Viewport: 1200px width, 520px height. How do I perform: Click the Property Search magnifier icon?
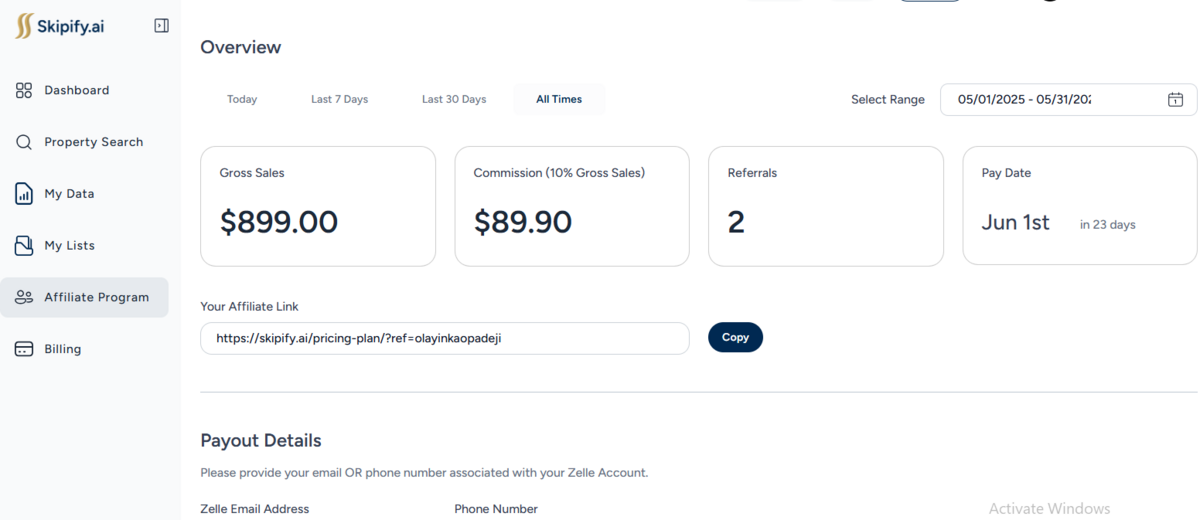coord(24,142)
